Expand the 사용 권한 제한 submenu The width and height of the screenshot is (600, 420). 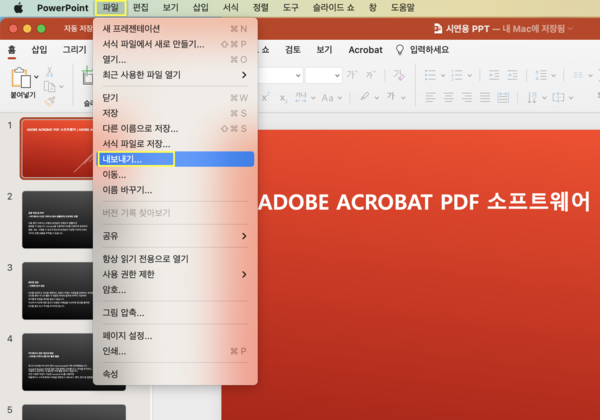[244, 274]
